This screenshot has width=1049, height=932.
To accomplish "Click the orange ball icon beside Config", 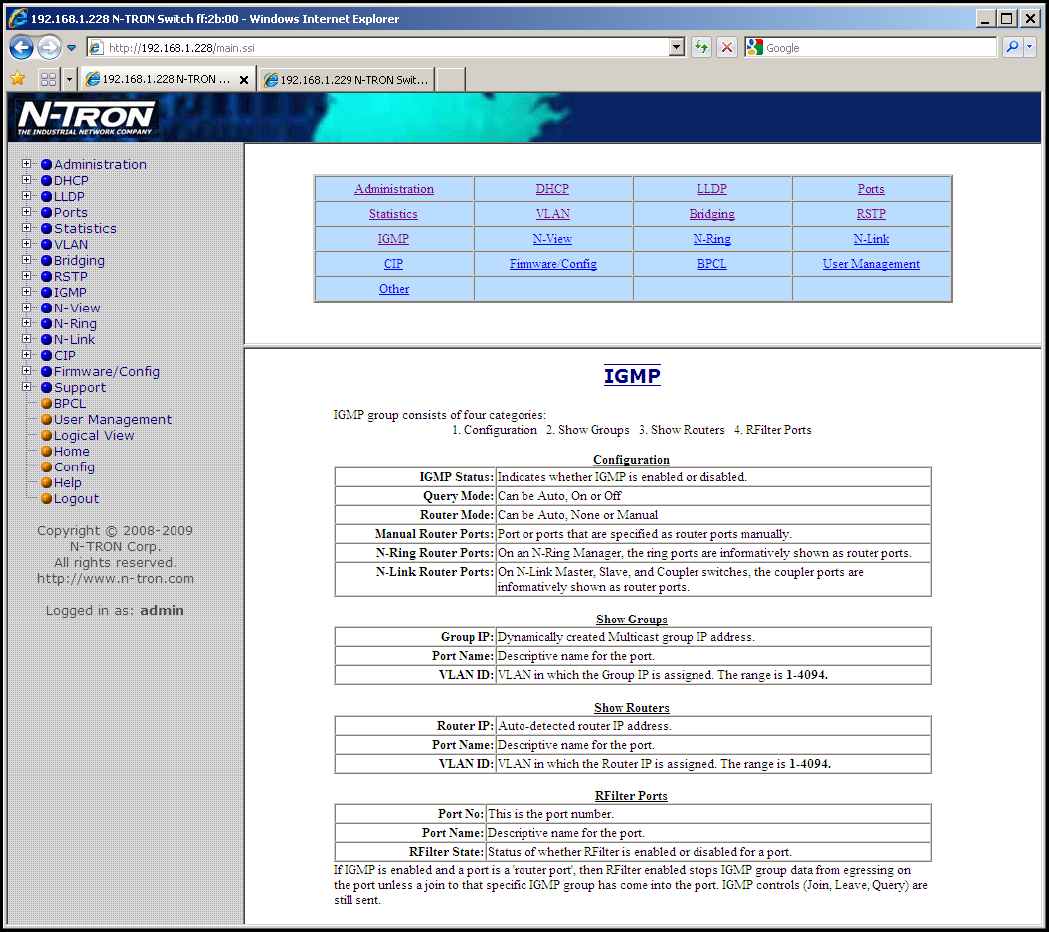I will coord(46,467).
